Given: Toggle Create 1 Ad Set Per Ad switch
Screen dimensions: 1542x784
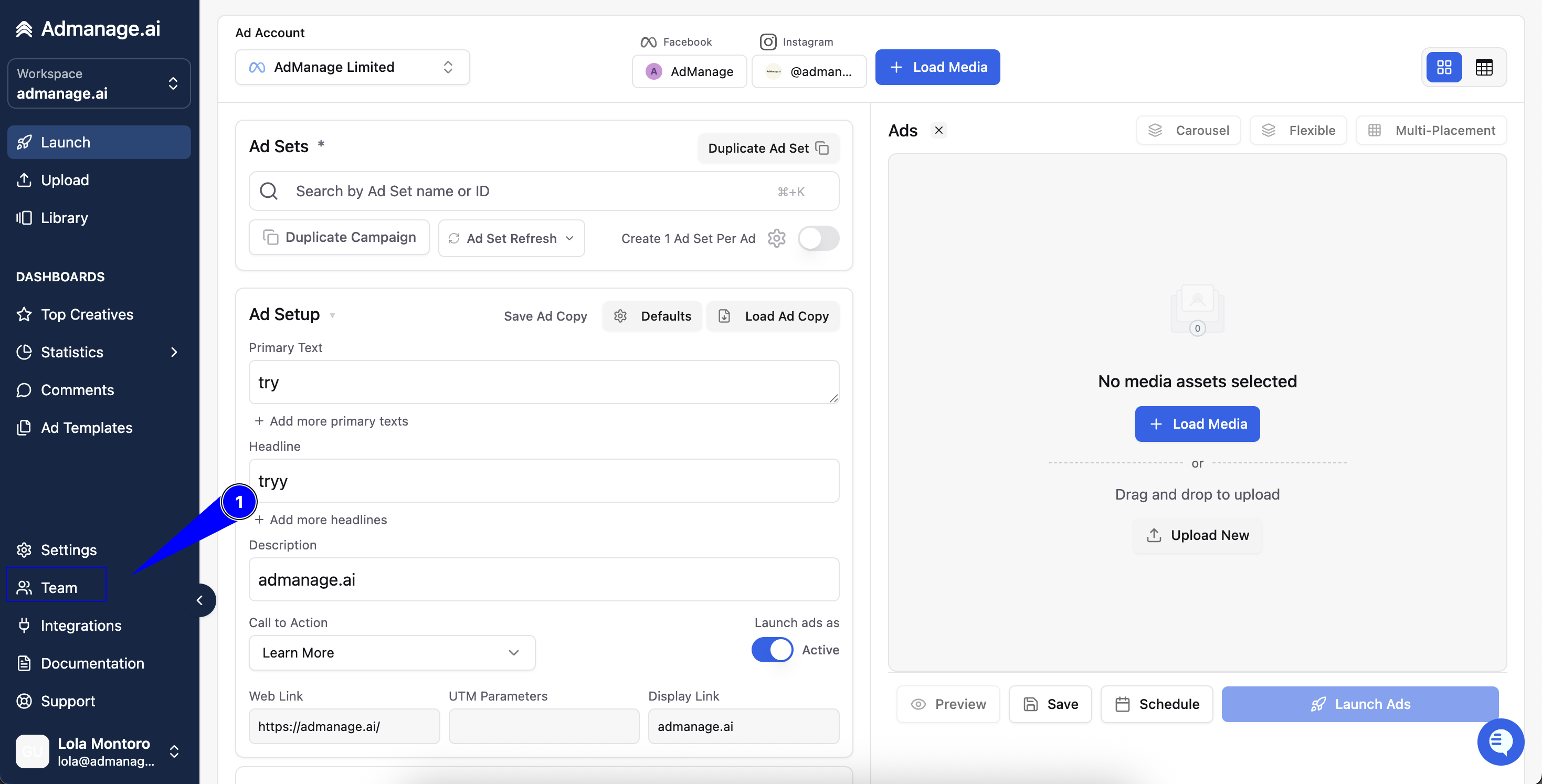Looking at the screenshot, I should [818, 238].
